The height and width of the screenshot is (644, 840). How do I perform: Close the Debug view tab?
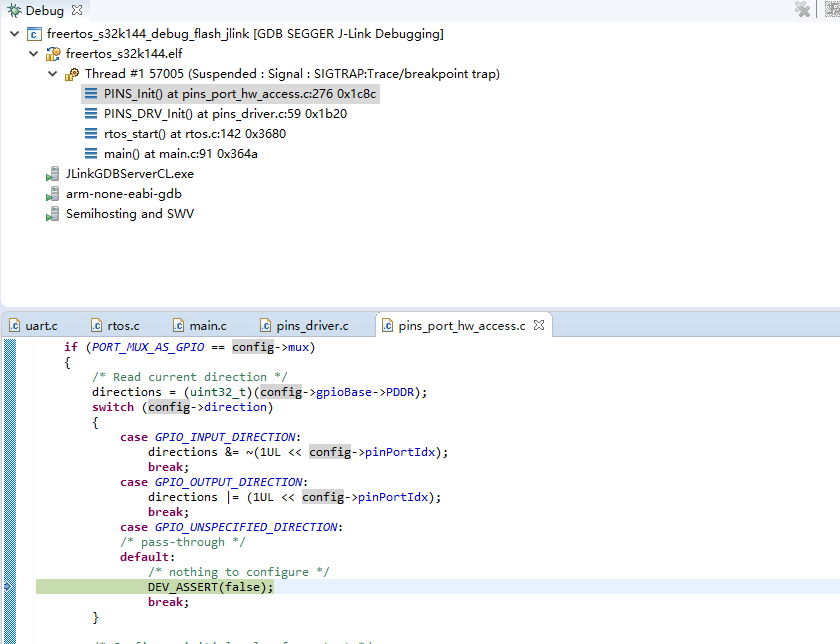[x=77, y=10]
